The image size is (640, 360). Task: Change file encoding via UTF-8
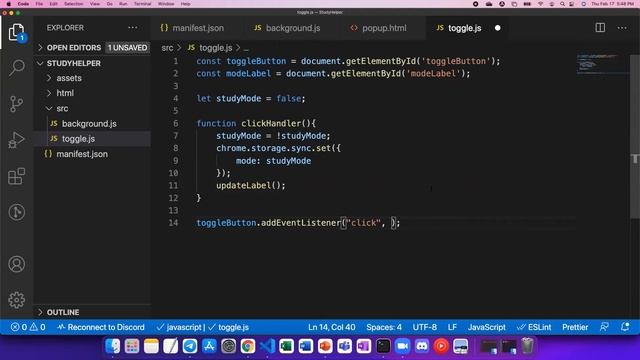424,327
